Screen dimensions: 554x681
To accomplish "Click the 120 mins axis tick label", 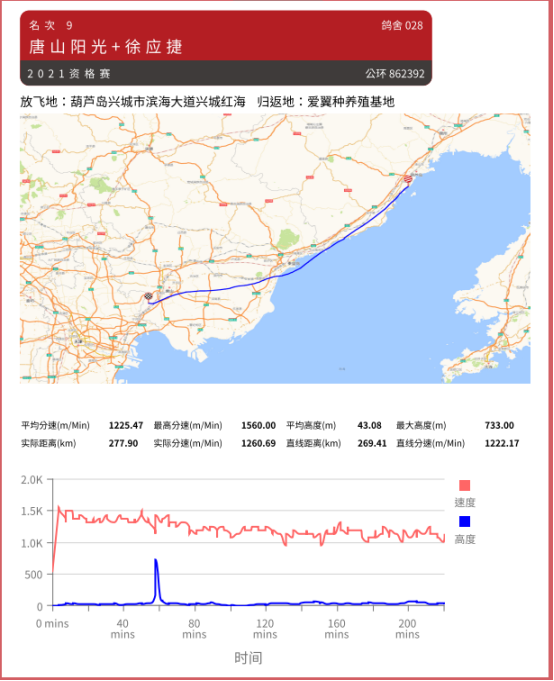I will point(265,629).
